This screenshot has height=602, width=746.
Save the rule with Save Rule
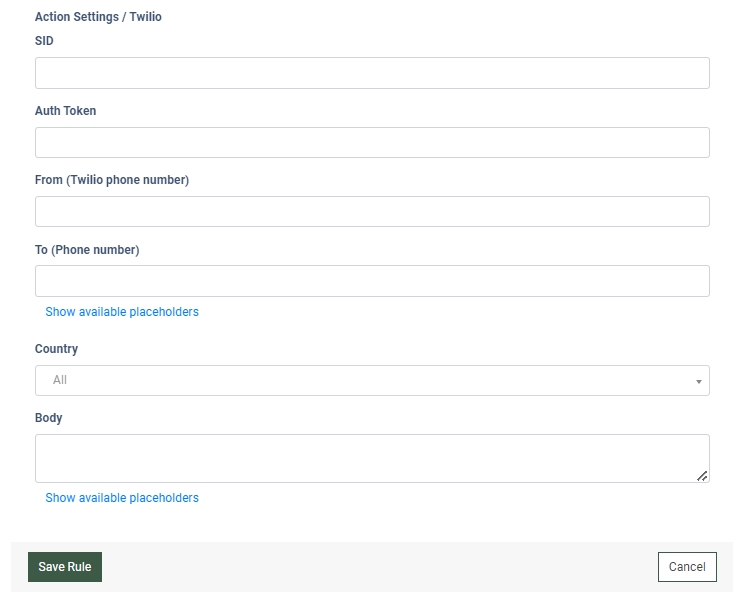[65, 567]
